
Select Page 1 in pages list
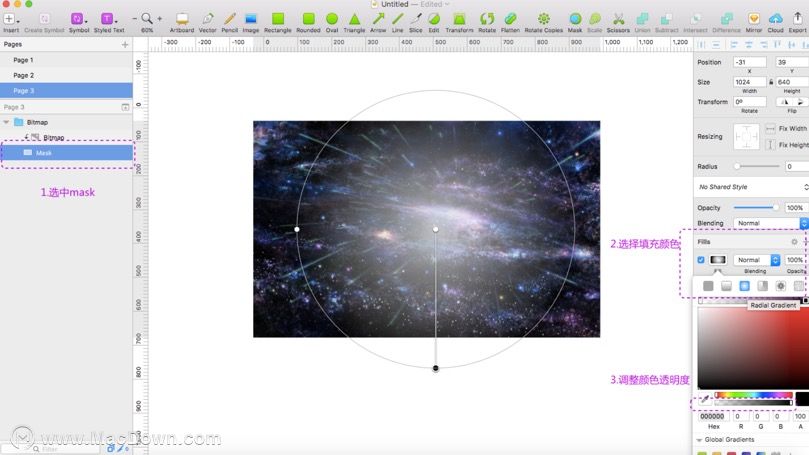66,60
